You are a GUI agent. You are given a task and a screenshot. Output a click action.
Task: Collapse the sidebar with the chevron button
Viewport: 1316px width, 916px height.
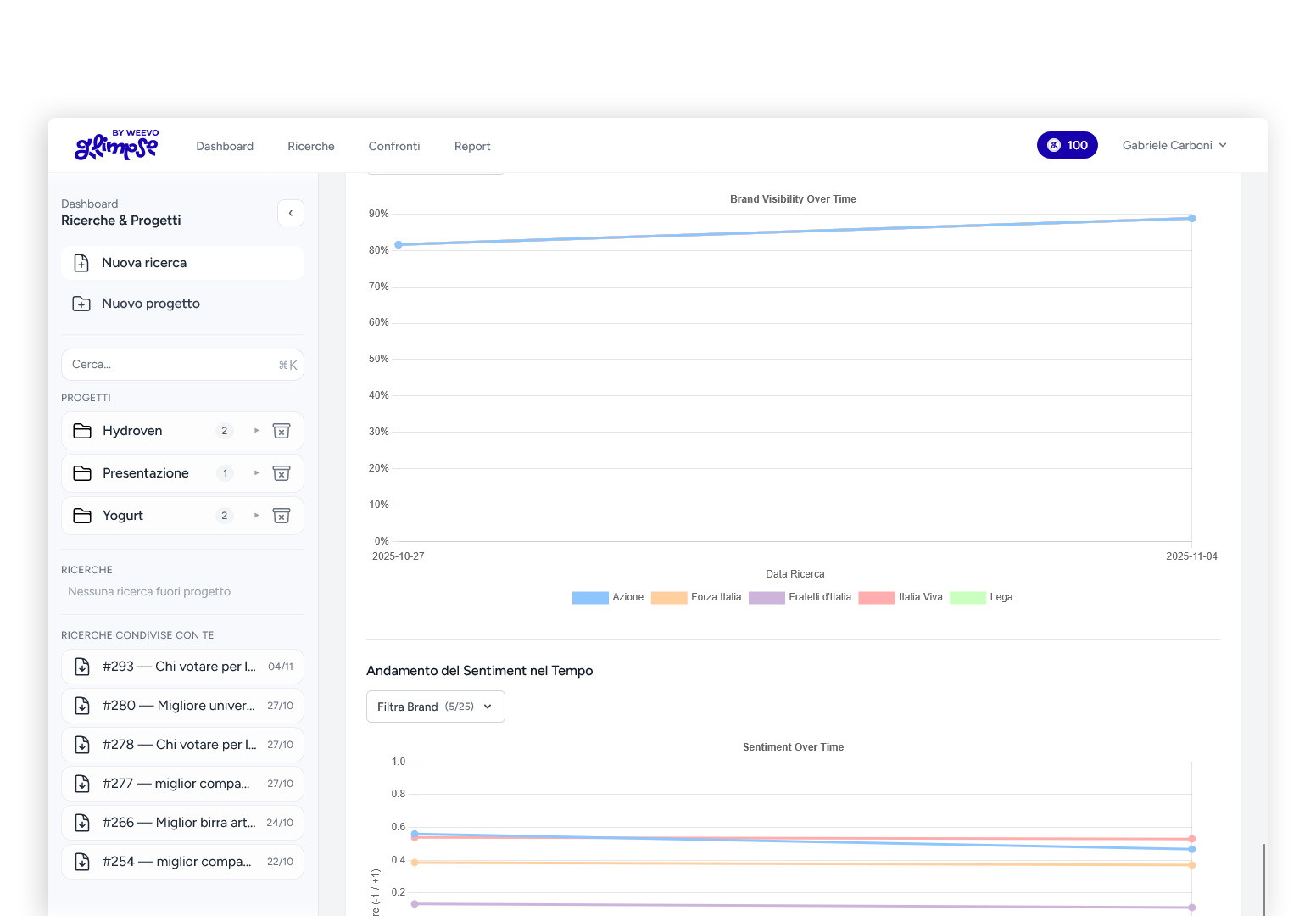point(290,213)
